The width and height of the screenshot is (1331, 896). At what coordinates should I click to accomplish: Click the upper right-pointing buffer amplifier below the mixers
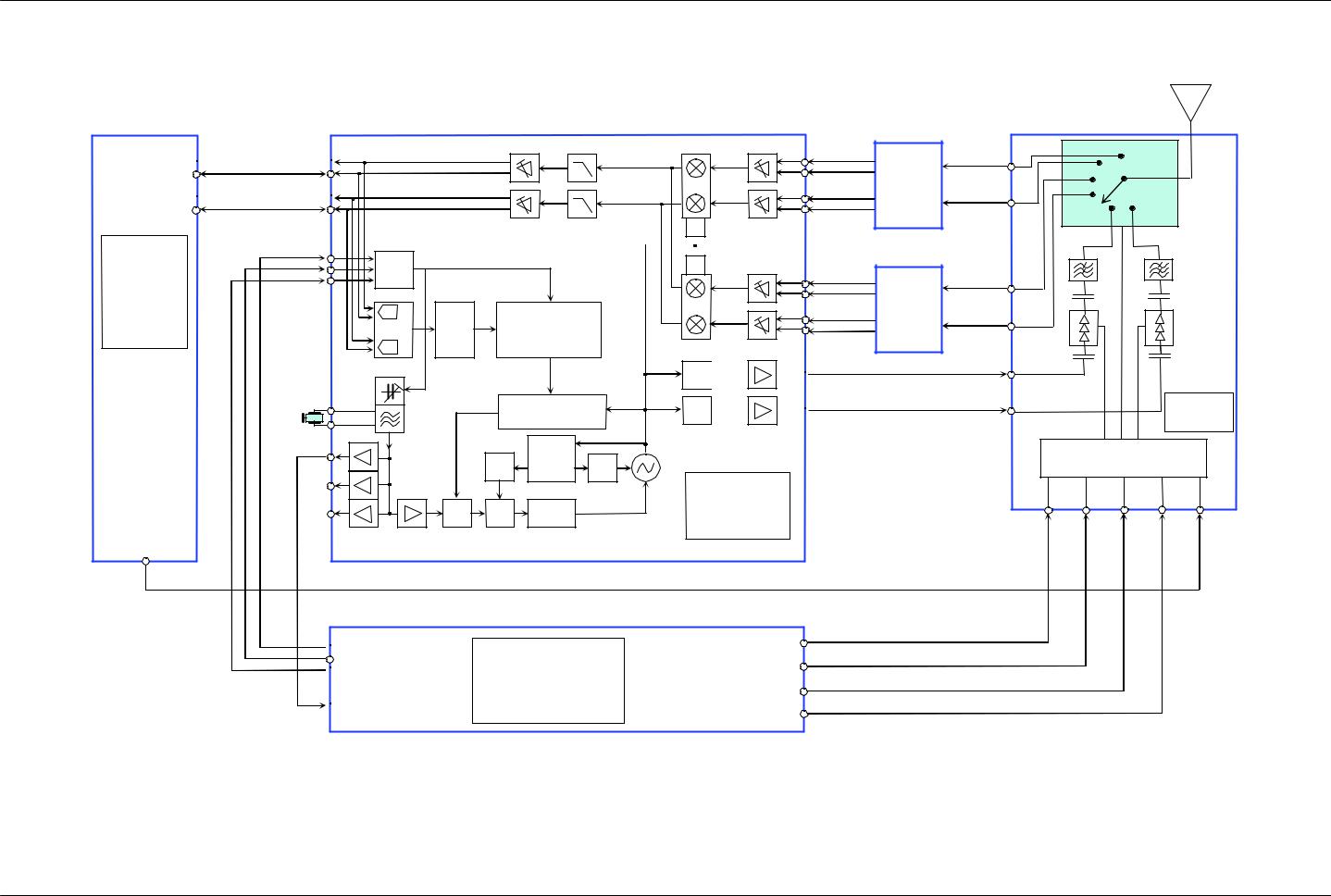(x=762, y=375)
